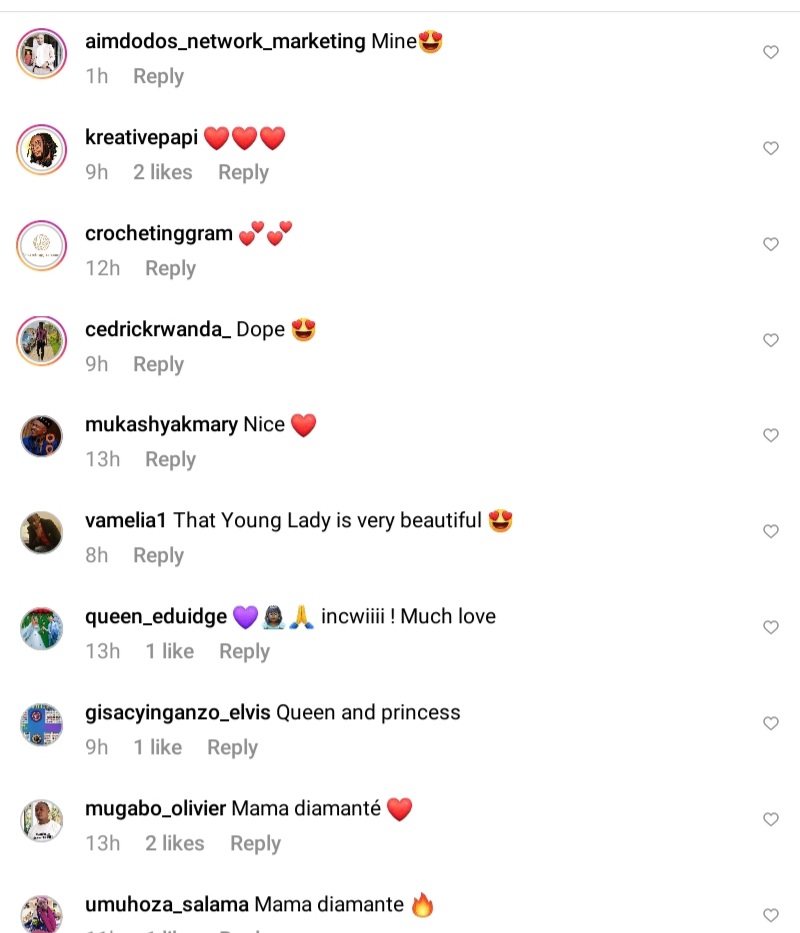Like mugabo_olivier's Mama diamanté comment
Viewport: 800px width, 933px height.
coord(771,819)
